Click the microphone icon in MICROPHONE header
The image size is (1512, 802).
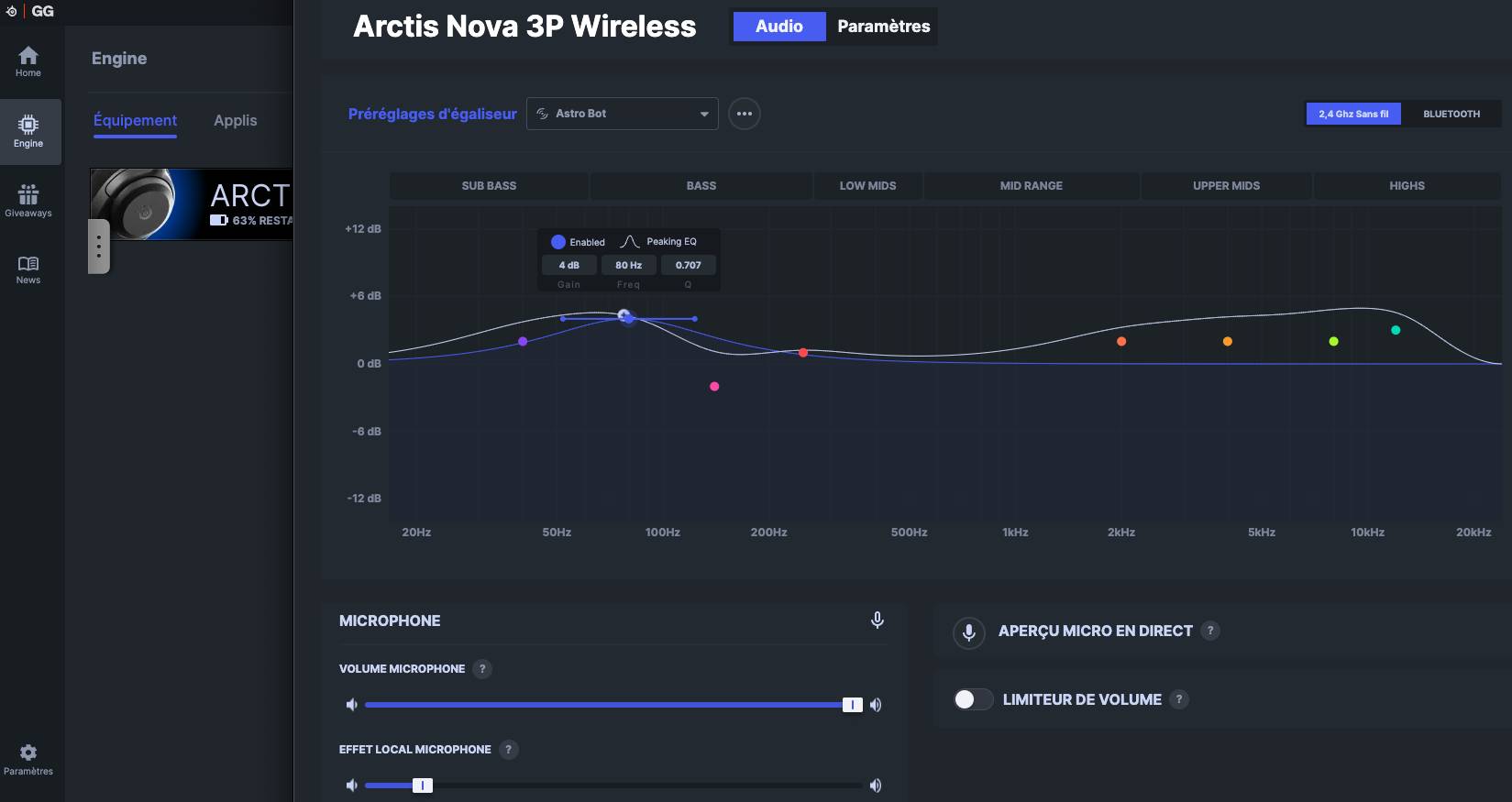pyautogui.click(x=877, y=621)
